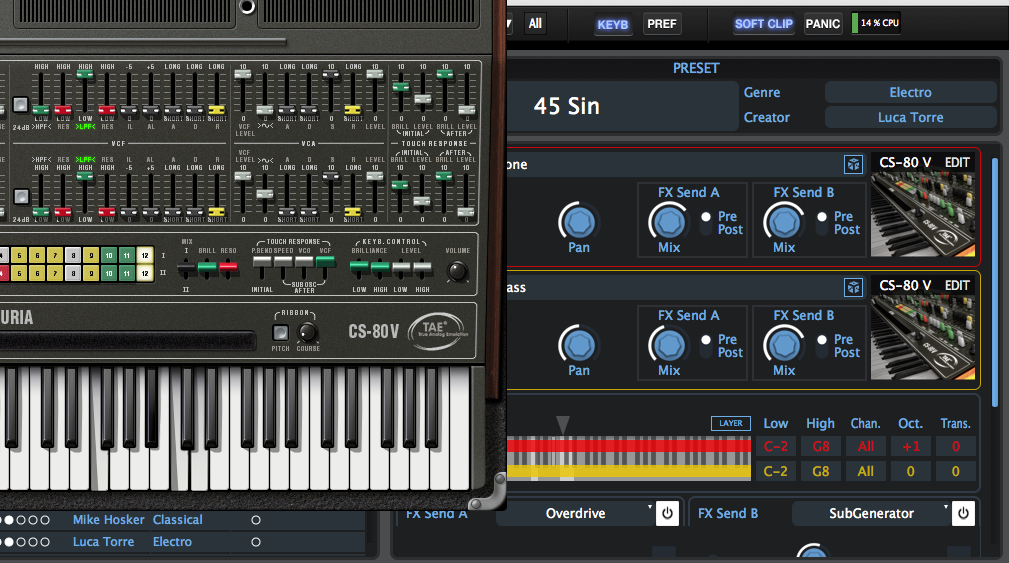Select tone button 6 in row I
The width and height of the screenshot is (1009, 563).
pos(37,255)
